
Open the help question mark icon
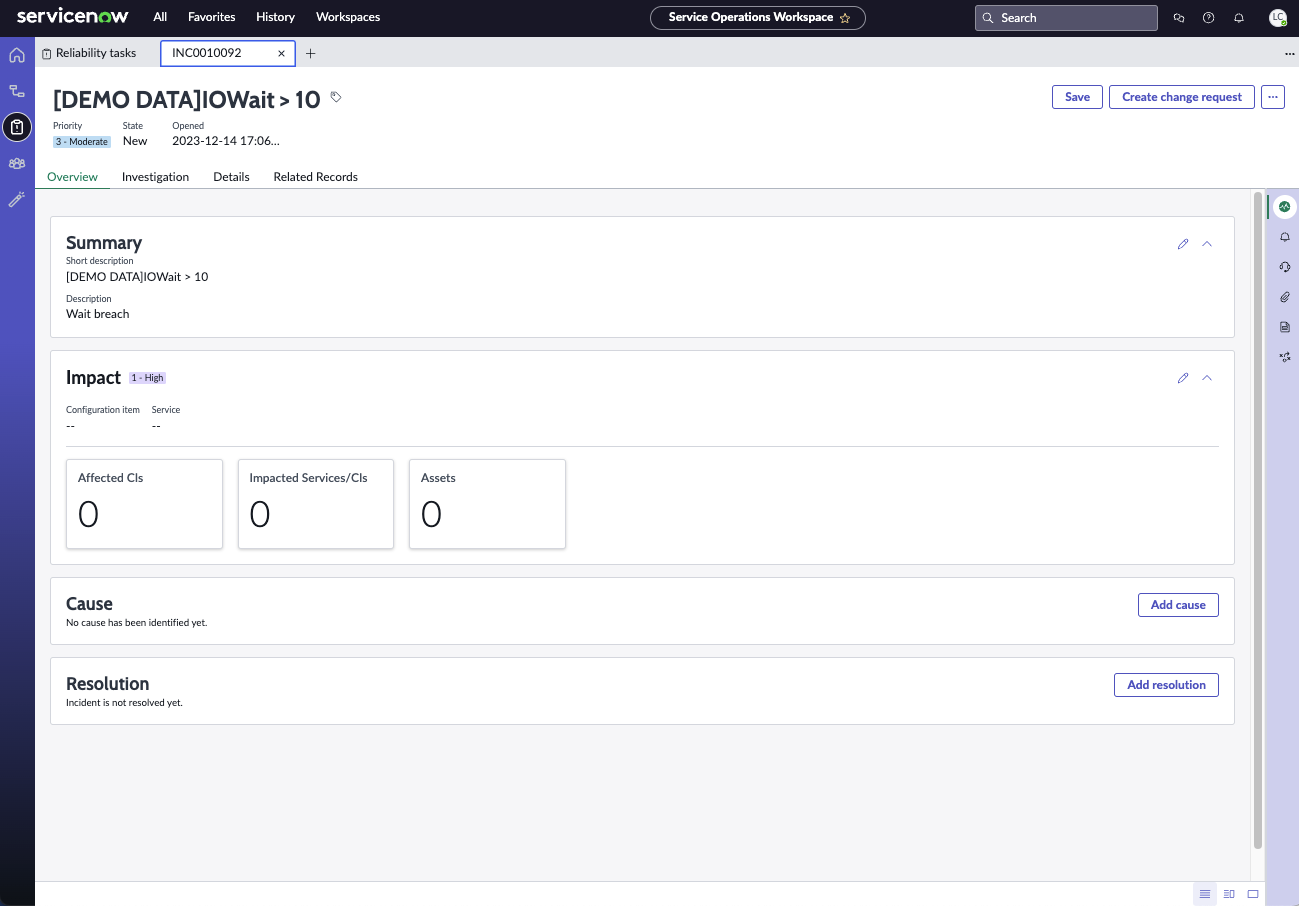point(1209,18)
